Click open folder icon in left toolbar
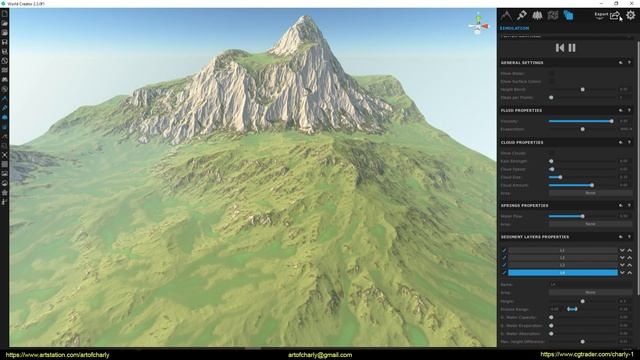Viewport: 640px width, 360px height. coord(4,23)
